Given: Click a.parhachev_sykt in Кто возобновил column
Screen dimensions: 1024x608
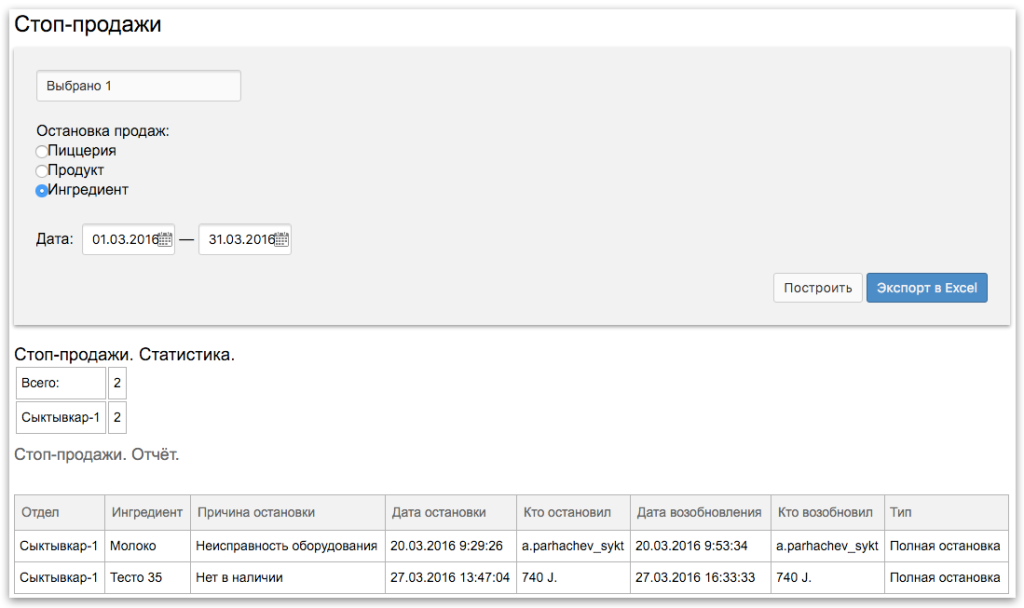Looking at the screenshot, I should (827, 546).
